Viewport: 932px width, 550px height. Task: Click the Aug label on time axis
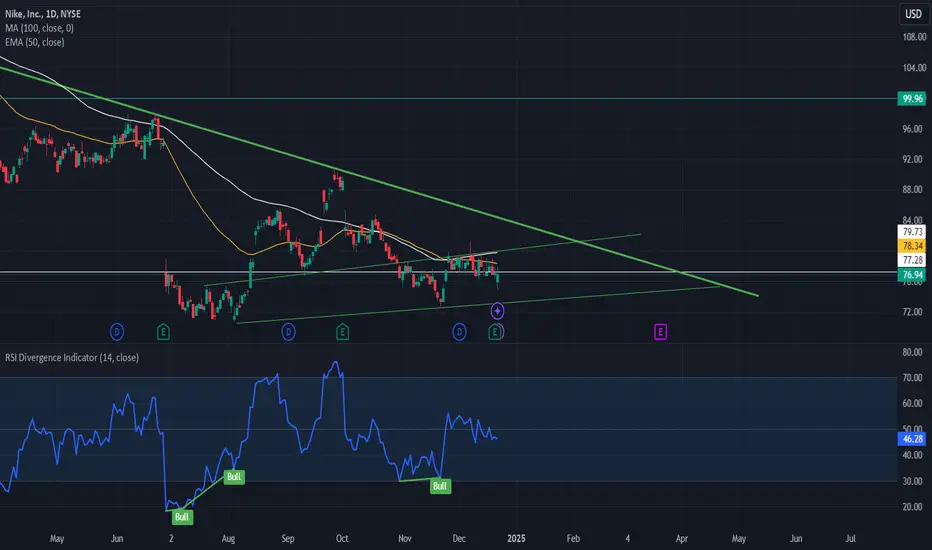[x=228, y=538]
